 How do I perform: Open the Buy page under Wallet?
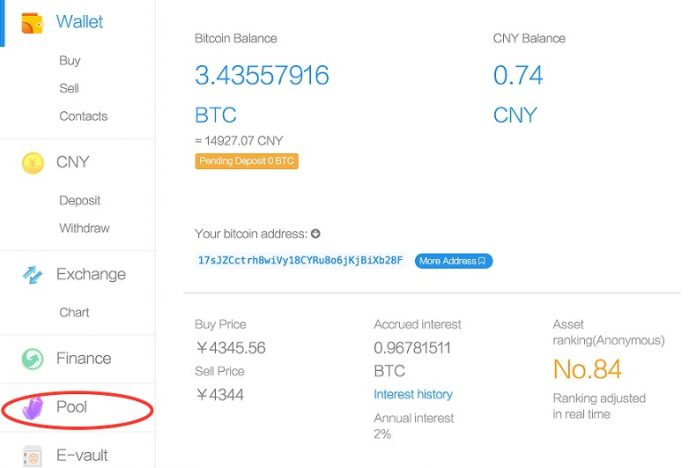[69, 61]
